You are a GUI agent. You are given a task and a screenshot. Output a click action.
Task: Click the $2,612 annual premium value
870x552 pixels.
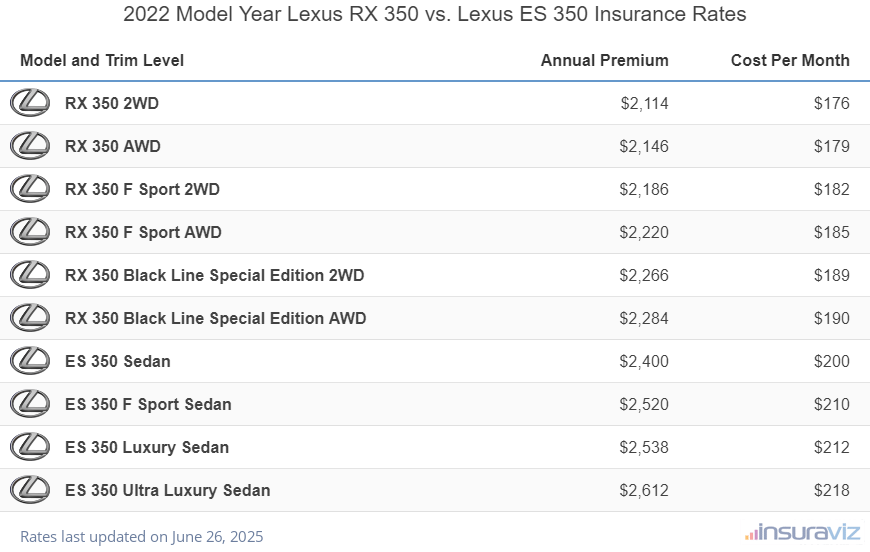(x=644, y=490)
